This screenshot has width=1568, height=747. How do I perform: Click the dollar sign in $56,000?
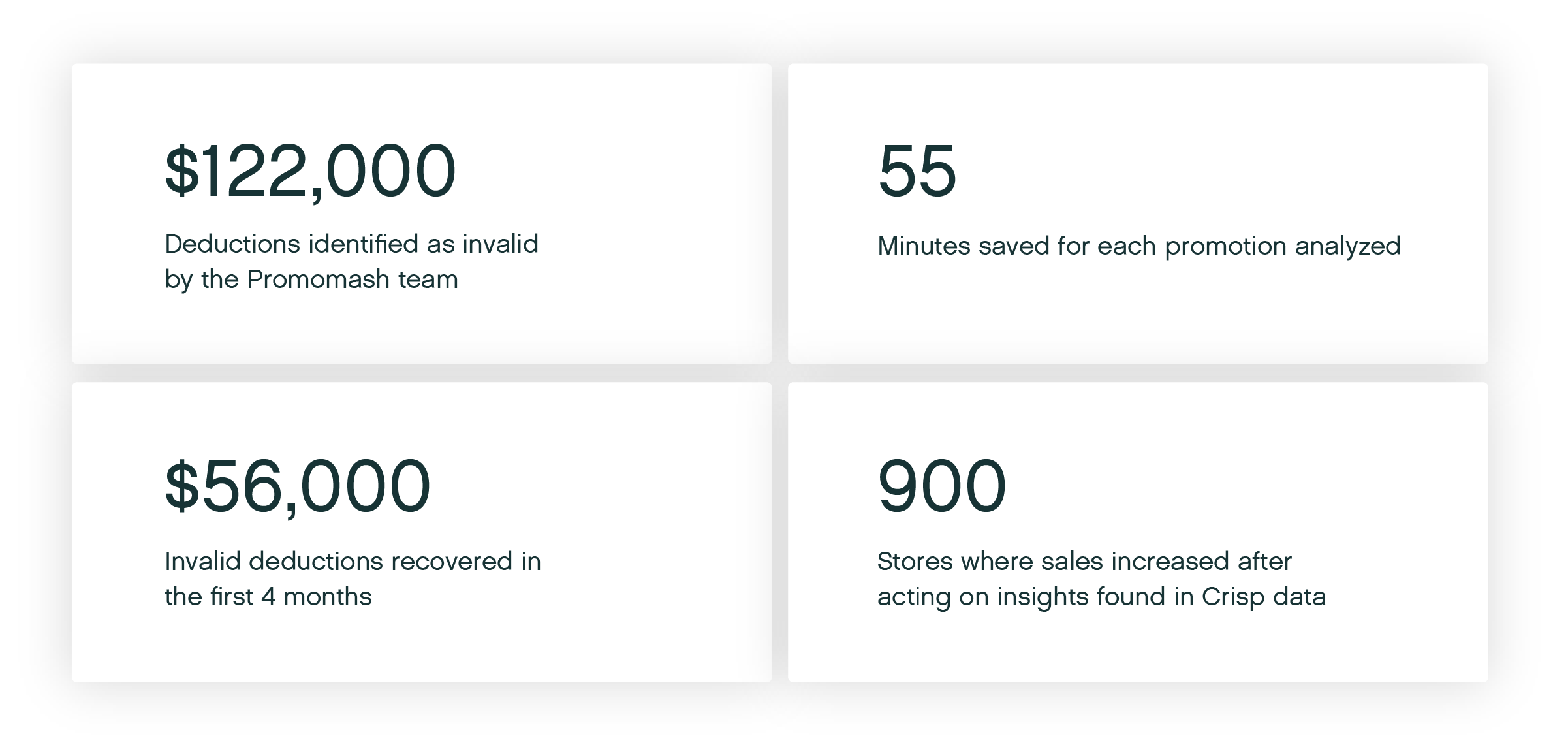pos(181,486)
